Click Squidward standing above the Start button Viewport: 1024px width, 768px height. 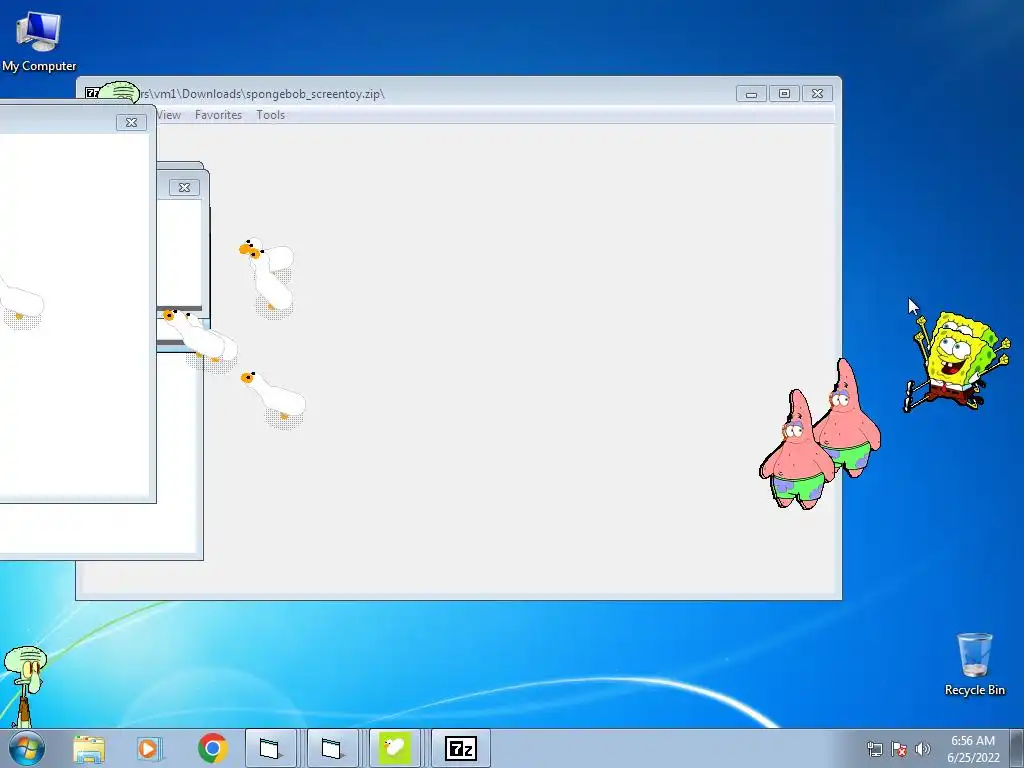[25, 686]
